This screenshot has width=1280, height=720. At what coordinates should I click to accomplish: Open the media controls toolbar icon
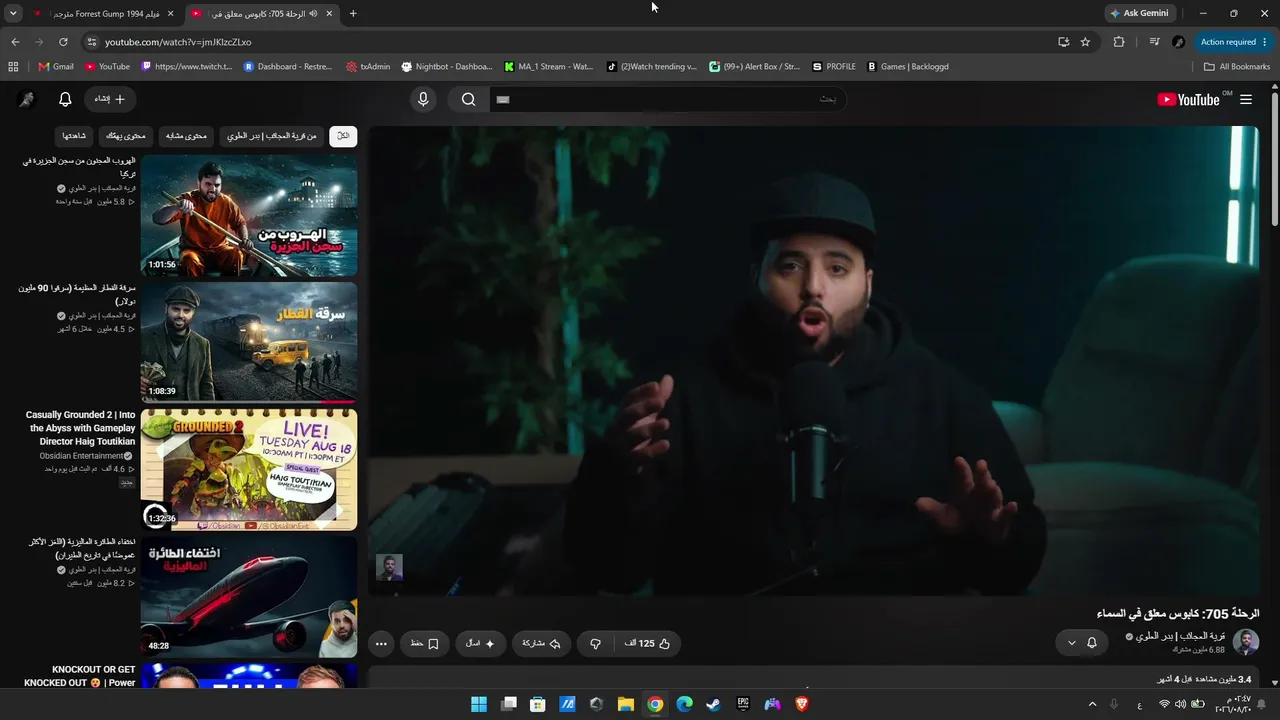coord(1154,42)
